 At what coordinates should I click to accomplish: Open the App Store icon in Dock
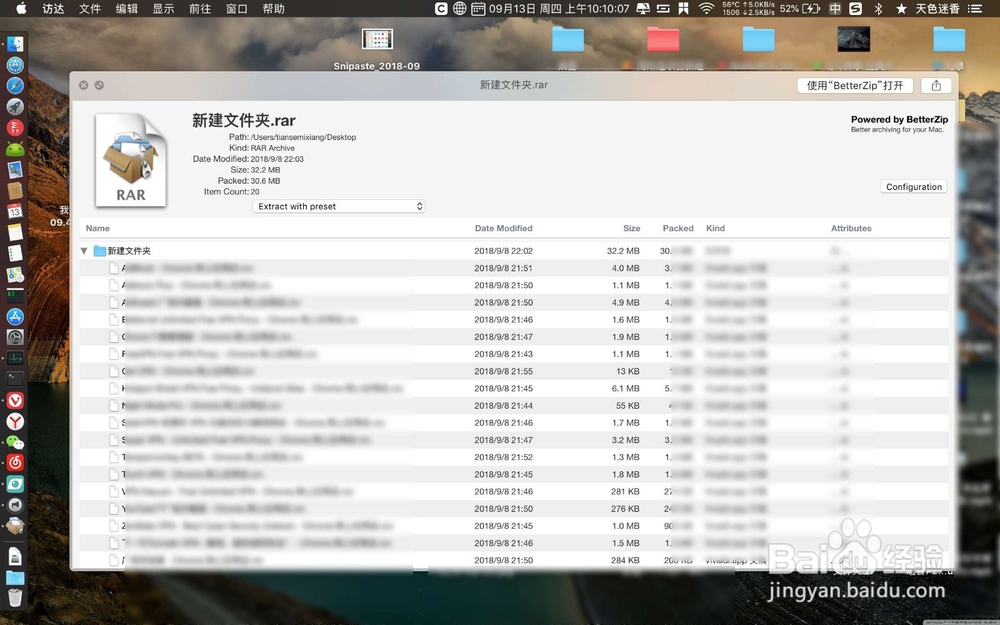(x=15, y=316)
